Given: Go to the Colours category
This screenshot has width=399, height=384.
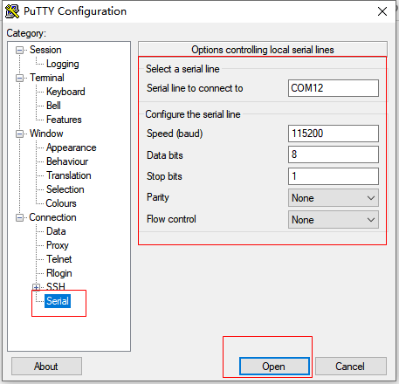Looking at the screenshot, I should tap(61, 203).
